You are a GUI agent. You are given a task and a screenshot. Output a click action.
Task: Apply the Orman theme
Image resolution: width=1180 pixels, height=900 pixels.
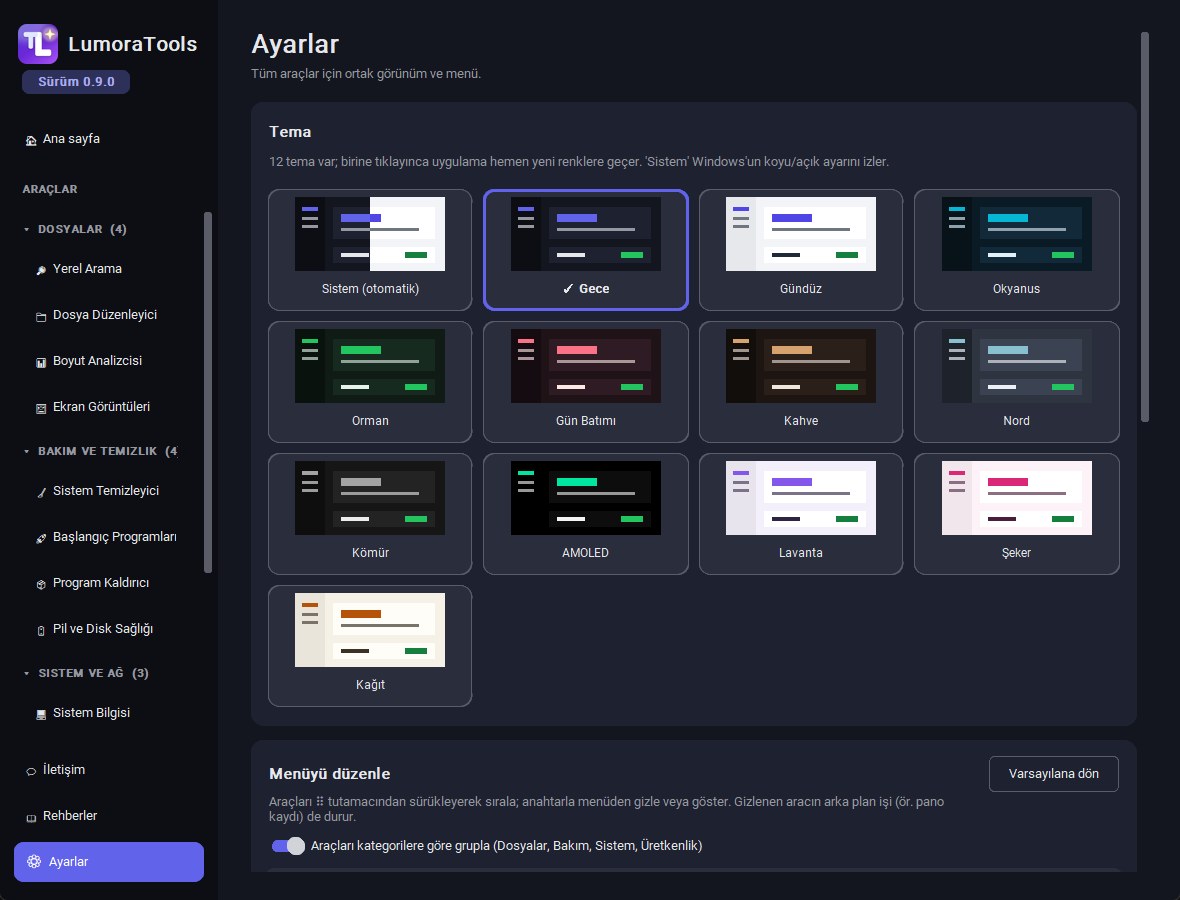click(370, 382)
